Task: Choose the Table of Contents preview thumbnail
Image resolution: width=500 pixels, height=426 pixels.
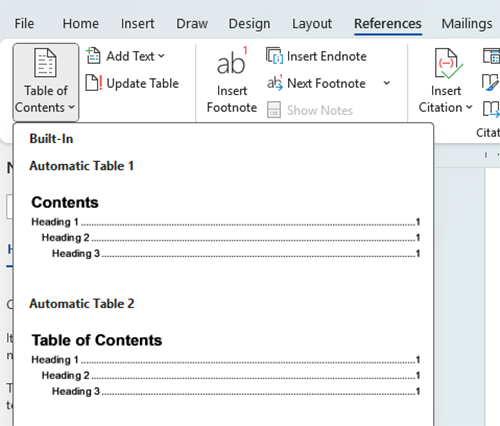Action: [225, 365]
